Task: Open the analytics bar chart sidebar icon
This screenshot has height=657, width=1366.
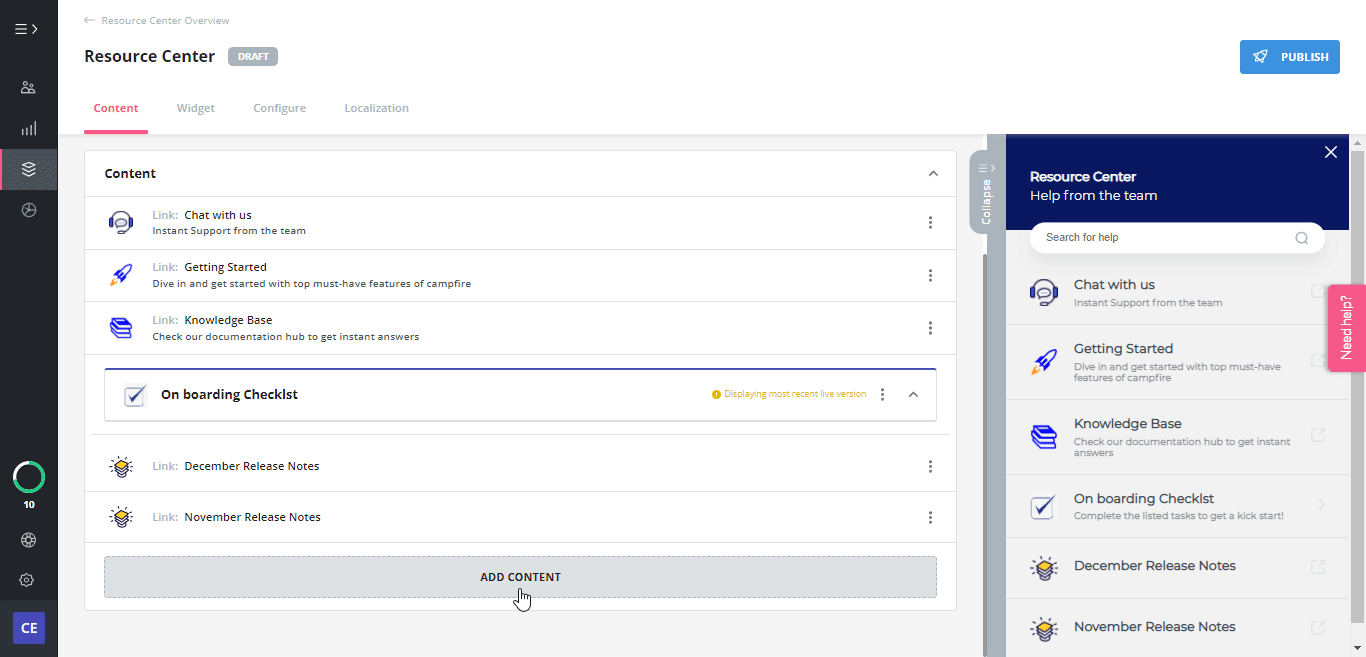Action: [x=28, y=128]
